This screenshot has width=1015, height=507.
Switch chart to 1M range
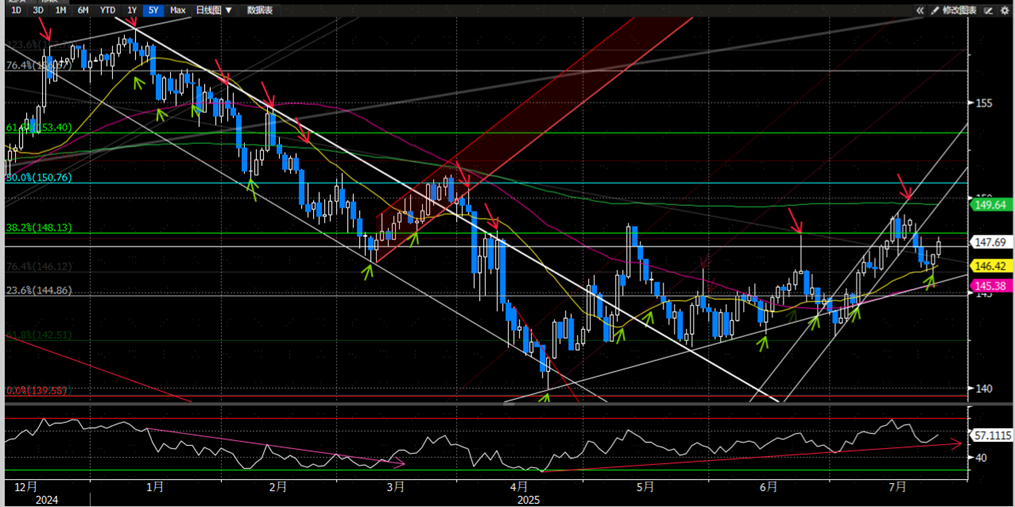tap(60, 10)
